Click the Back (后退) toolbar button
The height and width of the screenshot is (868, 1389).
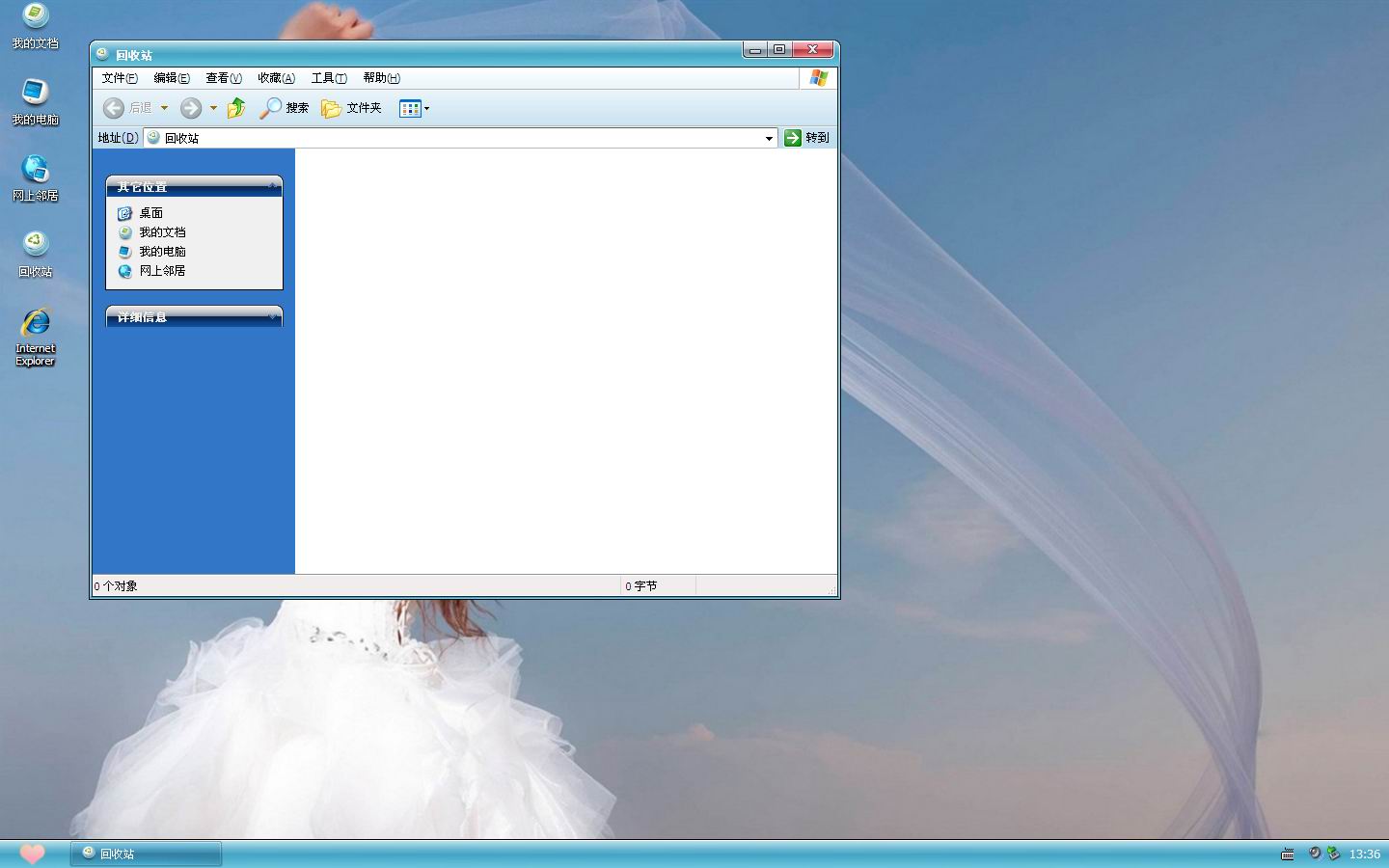[128, 108]
